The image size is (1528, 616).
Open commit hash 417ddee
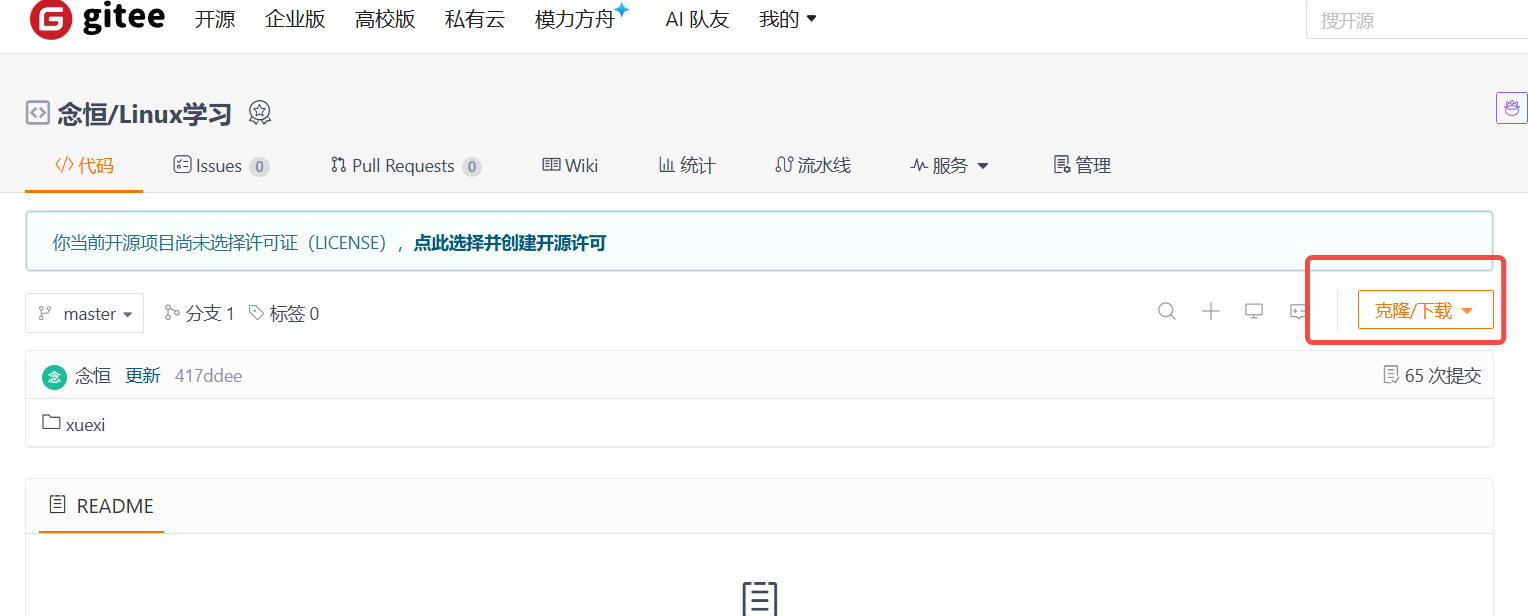click(x=208, y=376)
